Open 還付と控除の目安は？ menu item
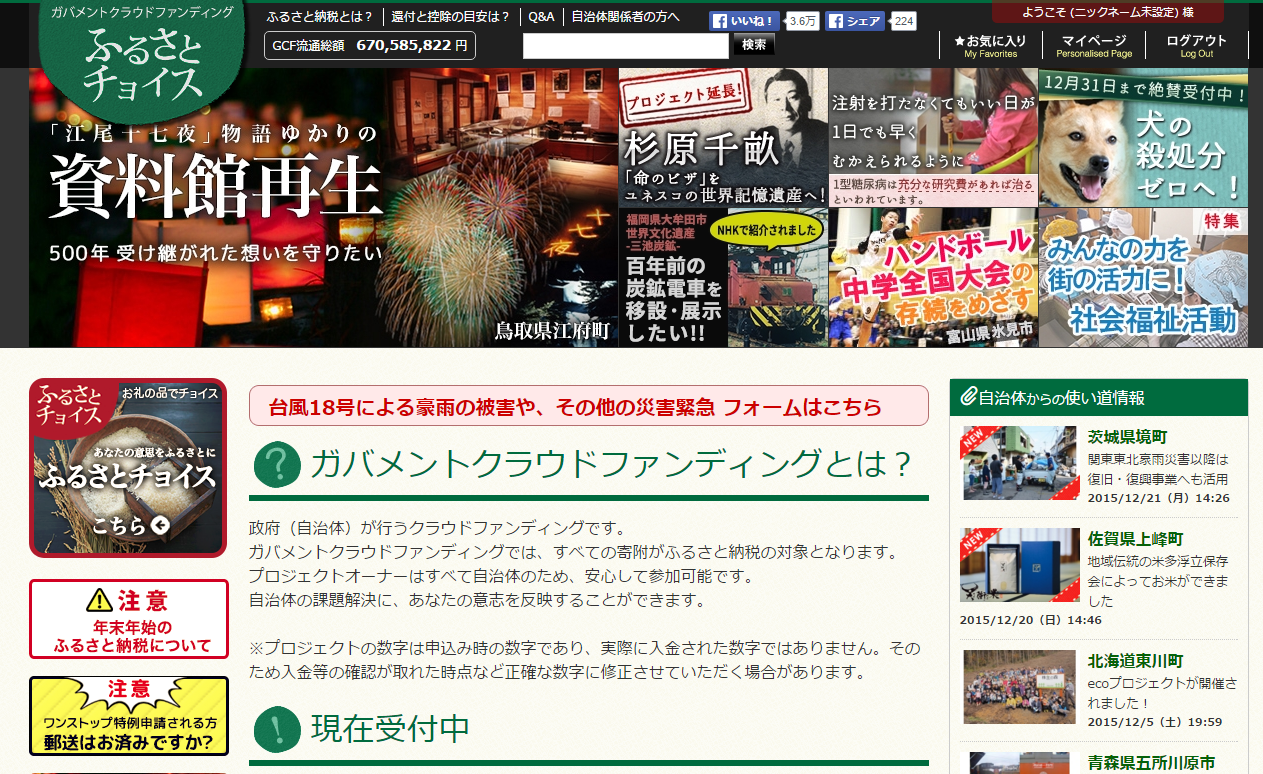 [x=450, y=17]
